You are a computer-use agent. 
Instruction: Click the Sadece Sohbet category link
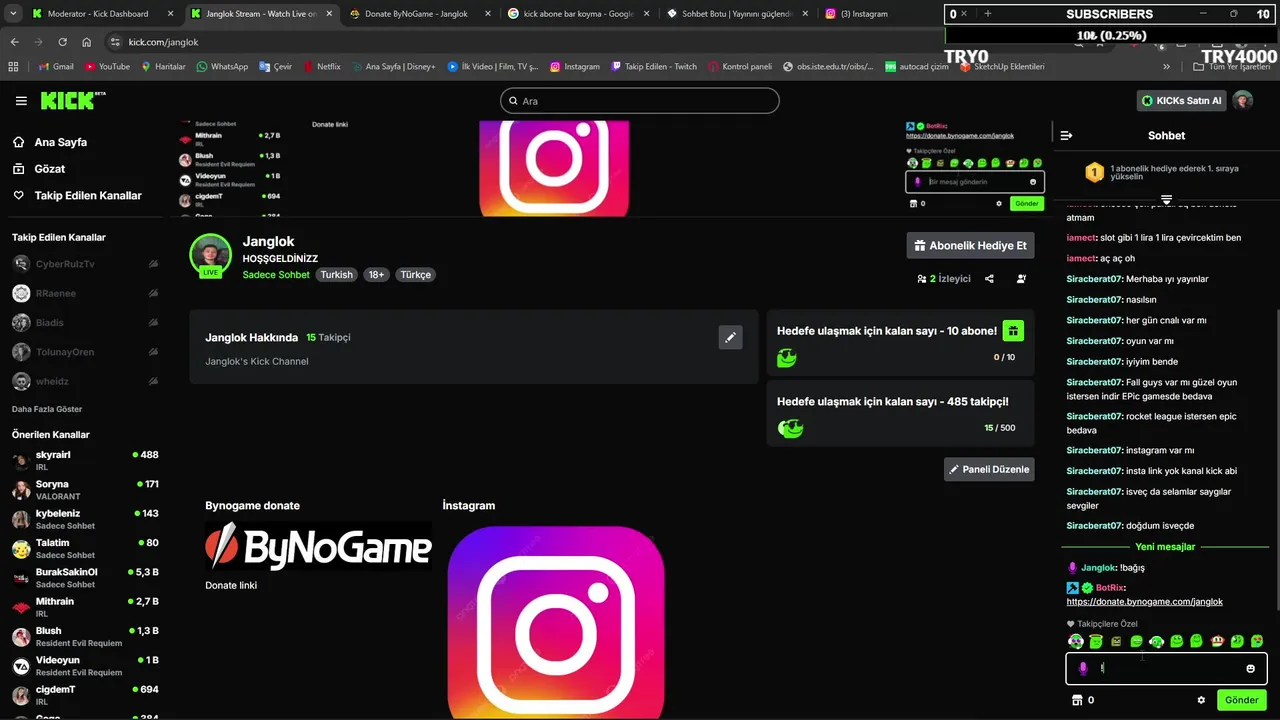coord(276,275)
